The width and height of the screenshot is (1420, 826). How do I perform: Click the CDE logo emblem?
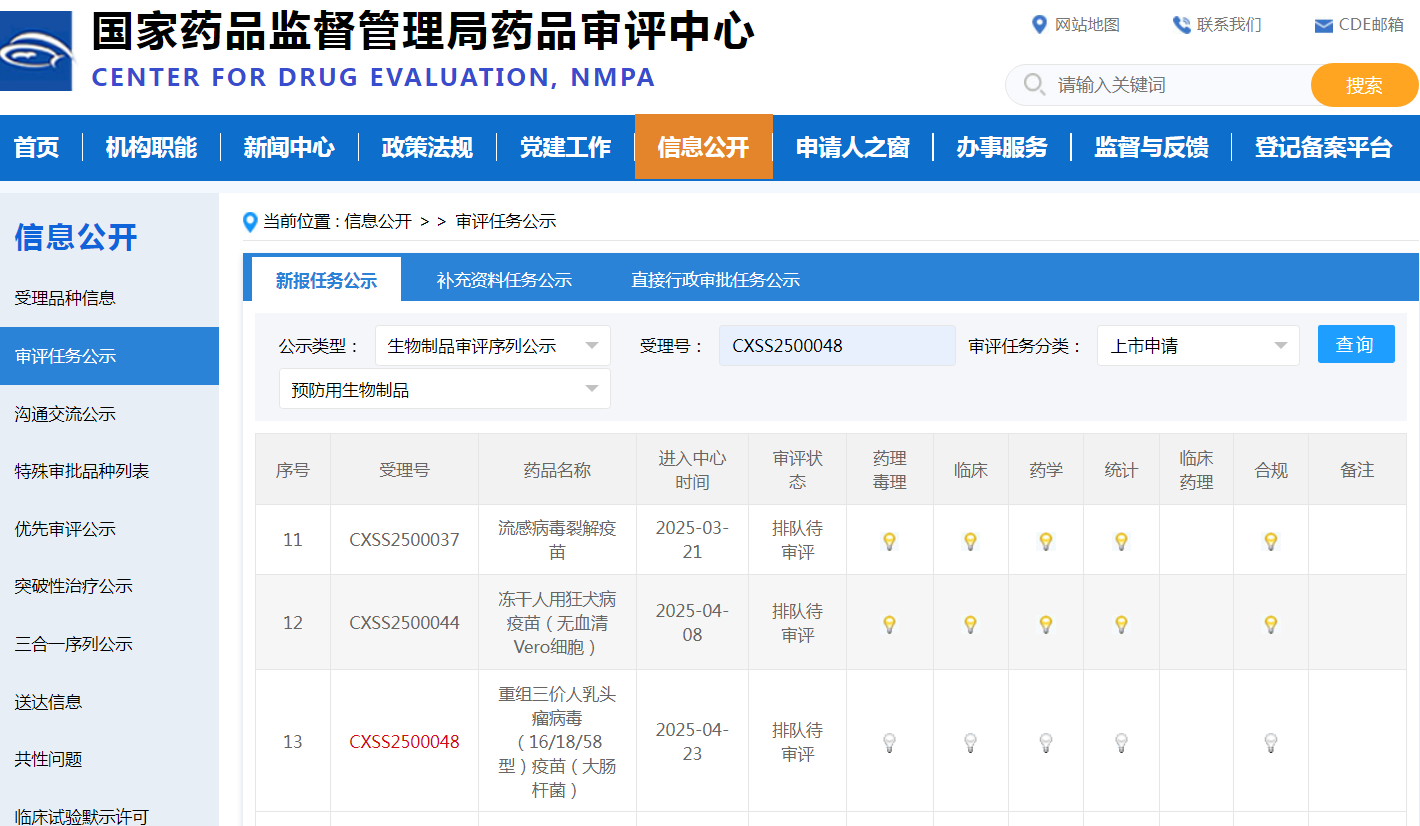pyautogui.click(x=36, y=50)
